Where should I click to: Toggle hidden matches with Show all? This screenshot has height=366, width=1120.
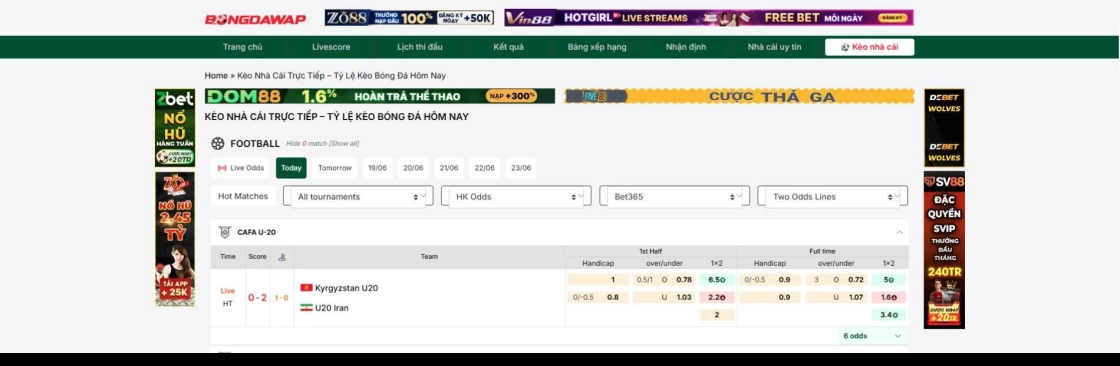pos(344,144)
